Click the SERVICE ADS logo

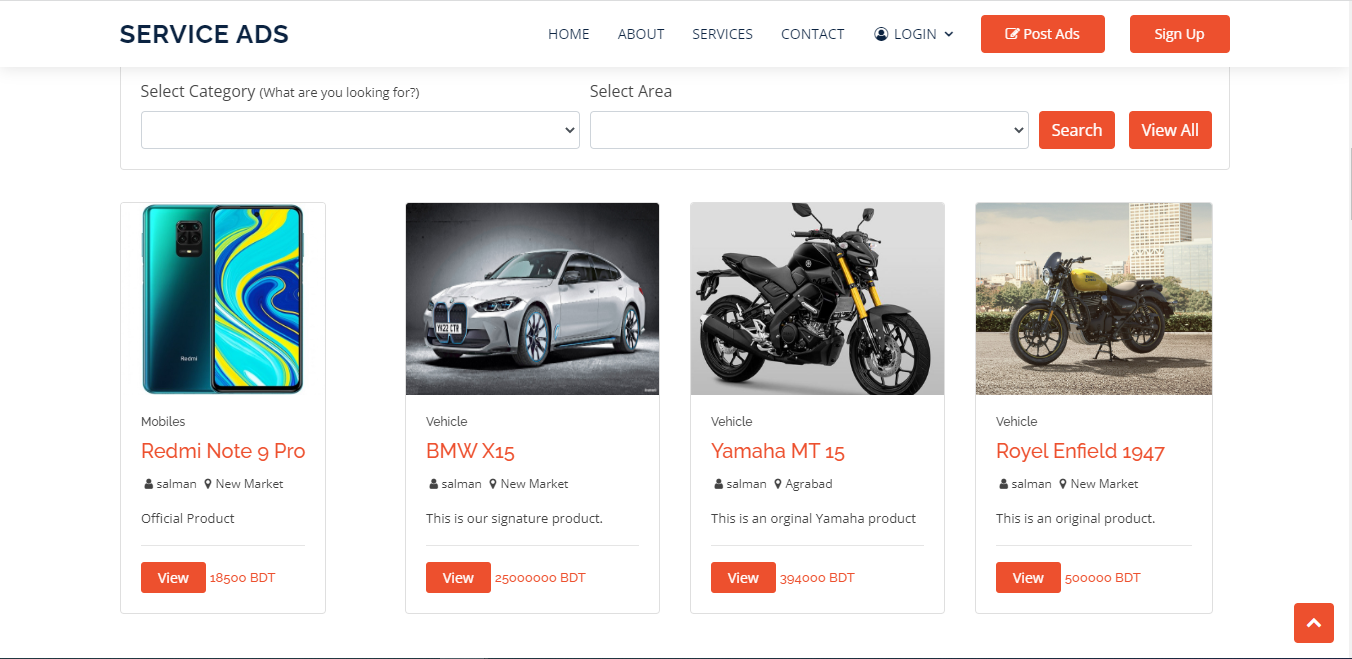[x=204, y=34]
